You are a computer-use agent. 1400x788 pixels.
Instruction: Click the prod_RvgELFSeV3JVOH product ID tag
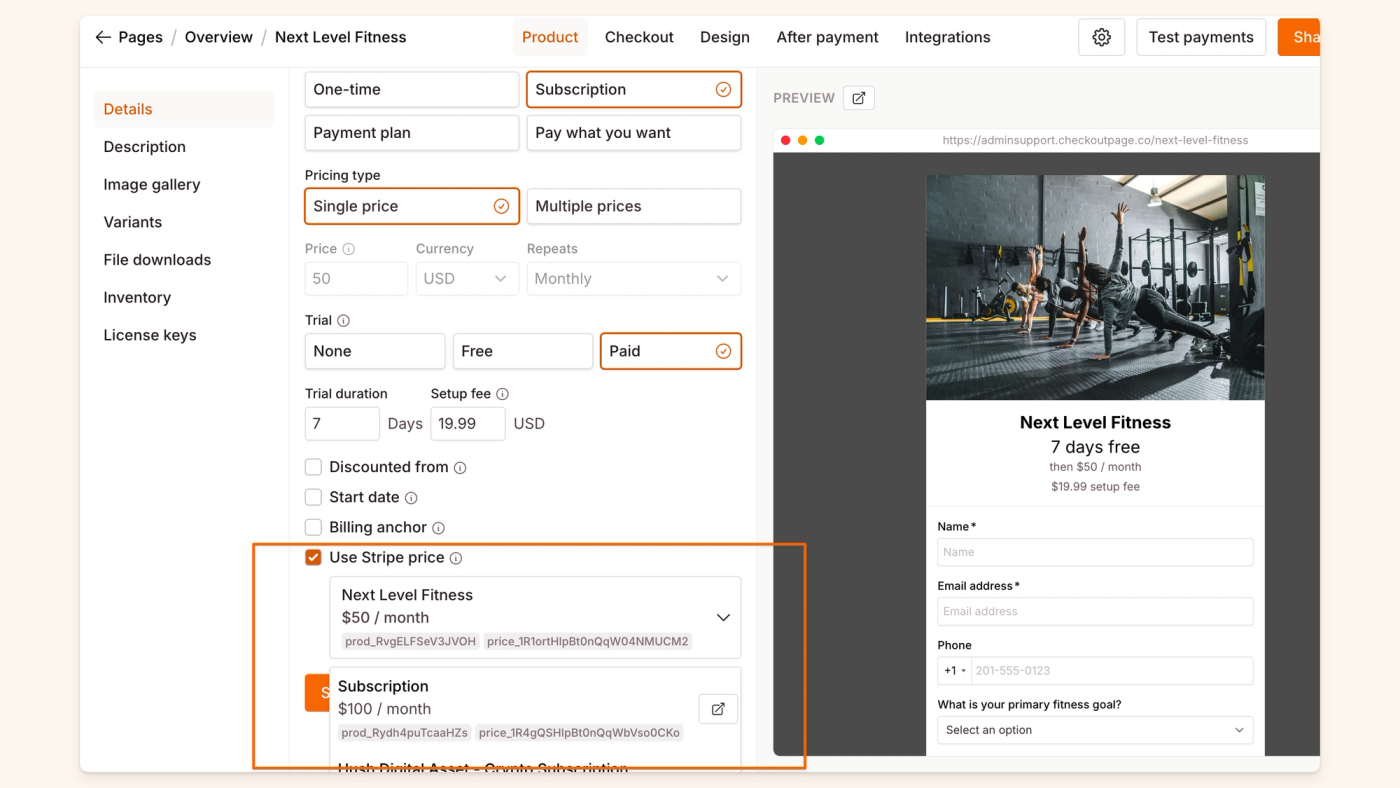[x=409, y=641]
